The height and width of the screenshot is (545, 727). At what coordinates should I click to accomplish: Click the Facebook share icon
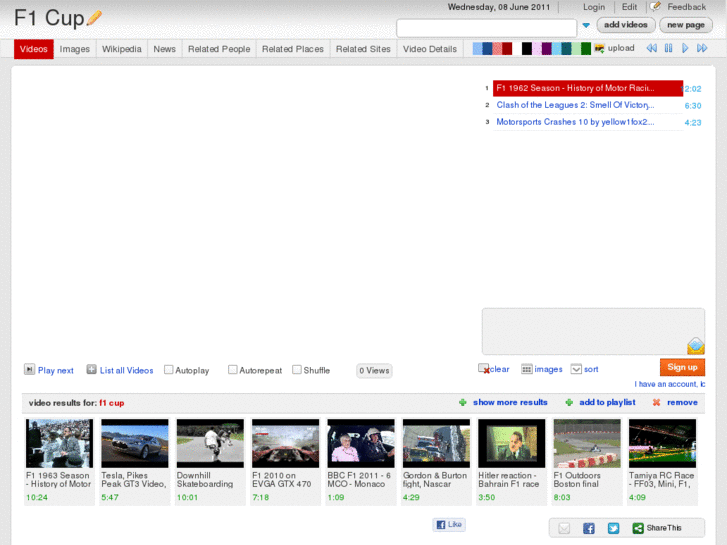click(589, 528)
